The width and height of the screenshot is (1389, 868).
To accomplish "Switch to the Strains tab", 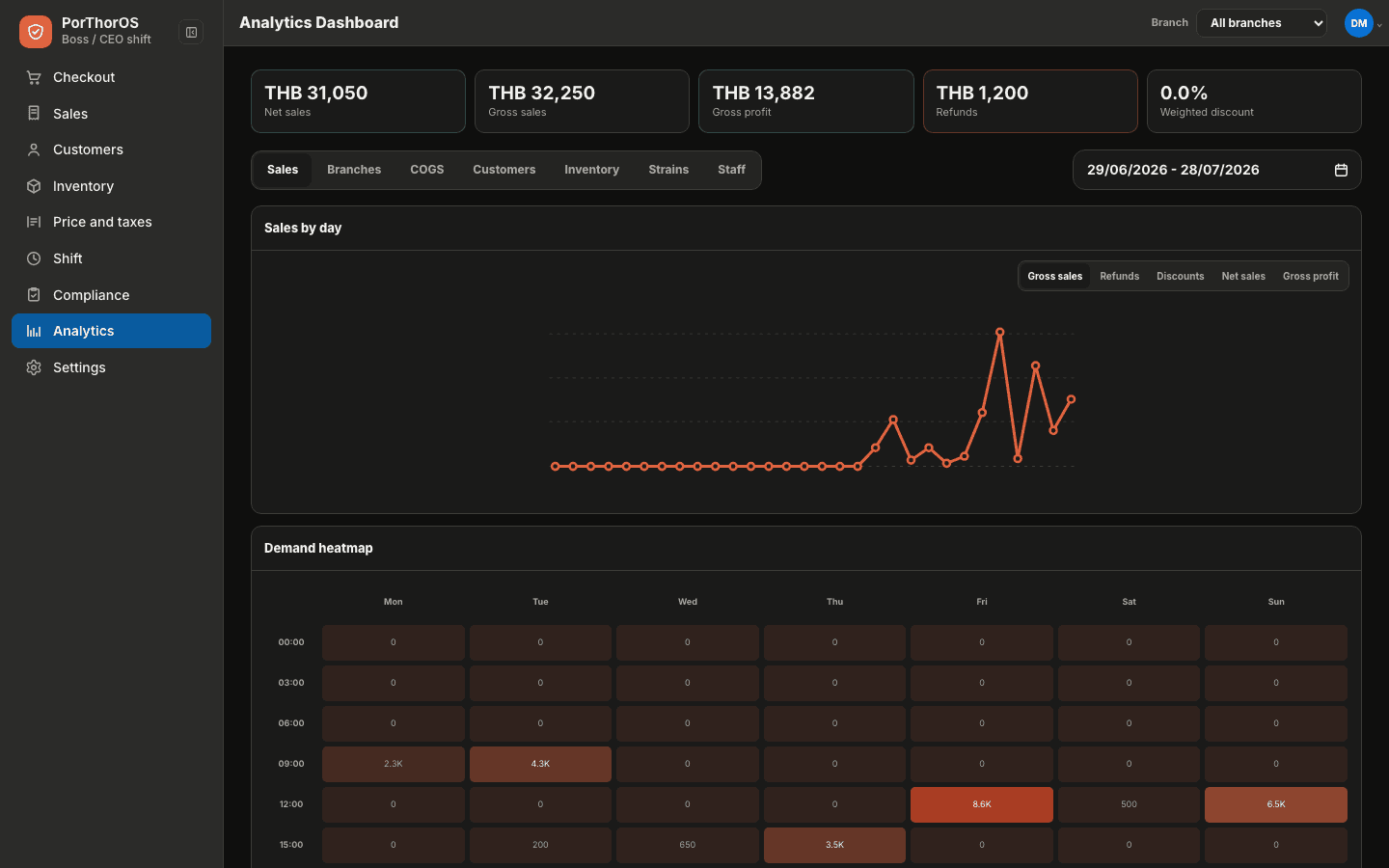I will (x=668, y=170).
